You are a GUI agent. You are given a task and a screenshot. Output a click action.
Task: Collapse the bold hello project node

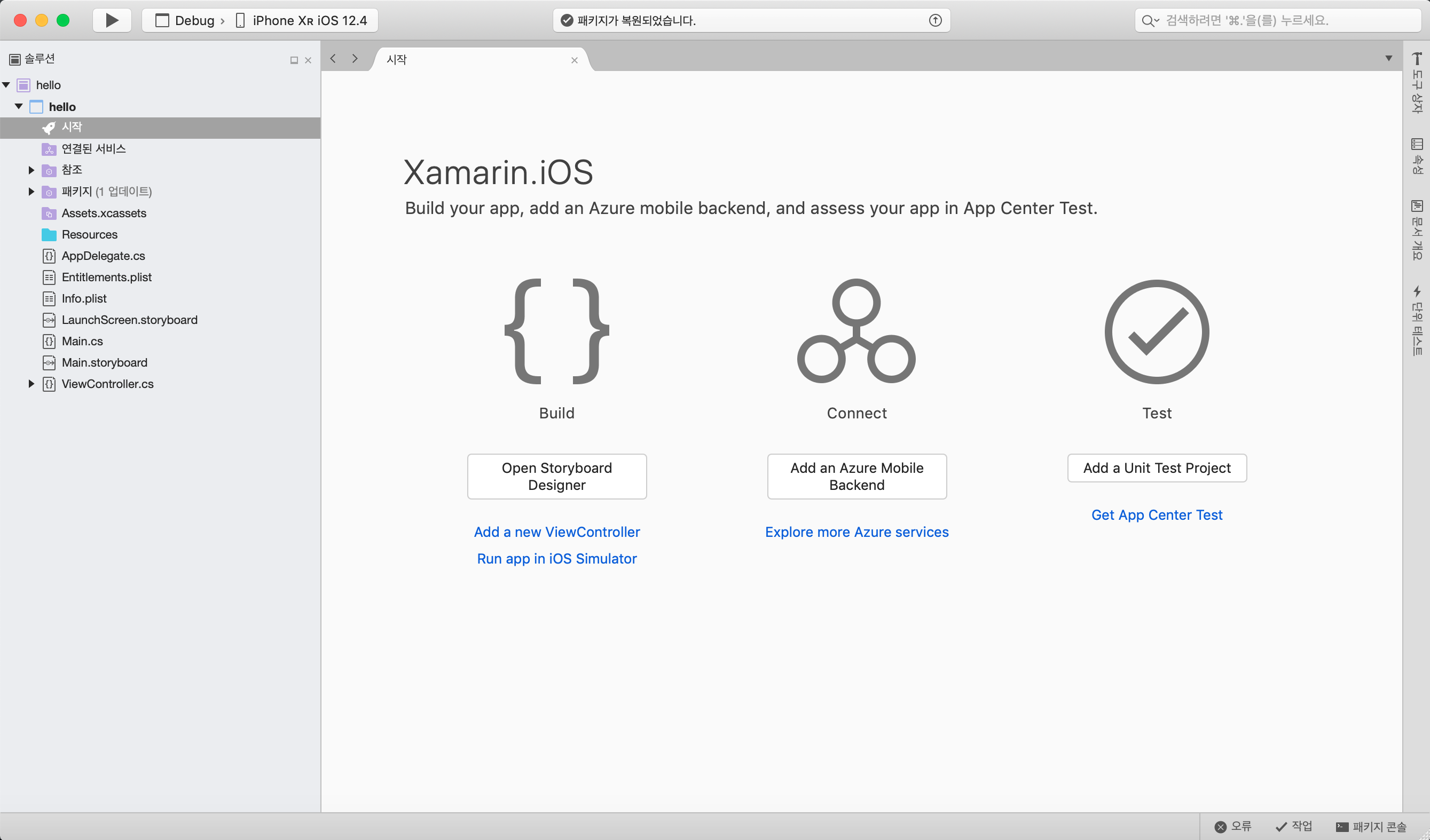point(19,107)
